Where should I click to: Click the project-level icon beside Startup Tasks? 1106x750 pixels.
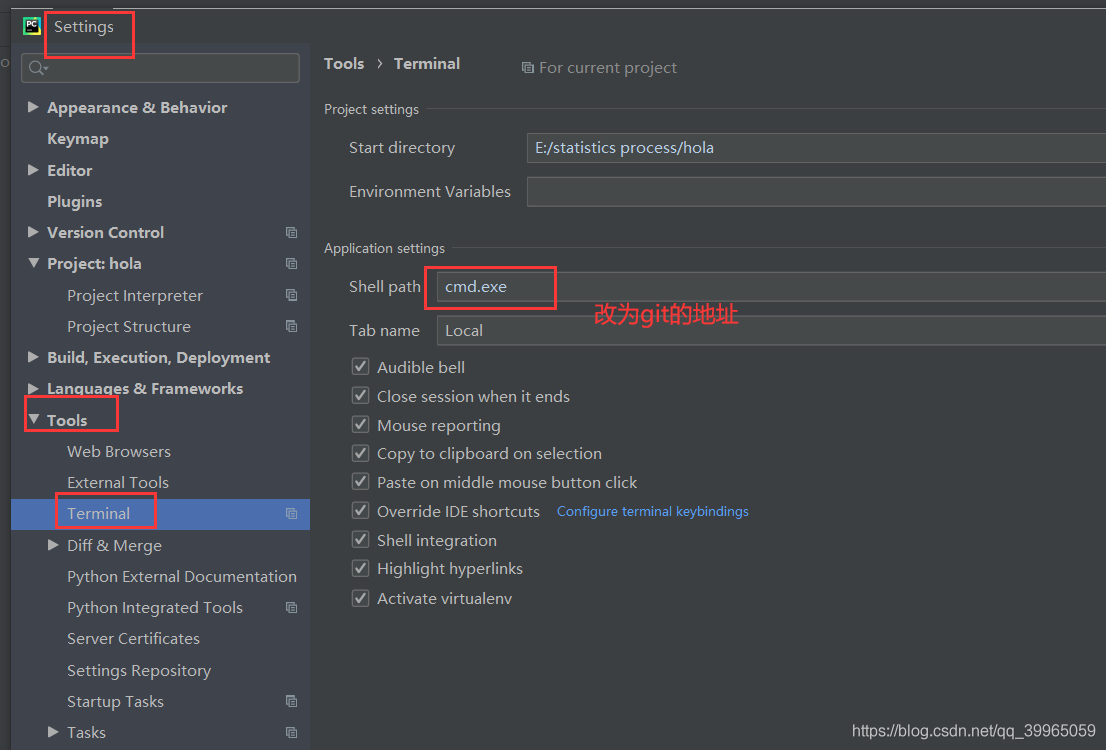291,702
